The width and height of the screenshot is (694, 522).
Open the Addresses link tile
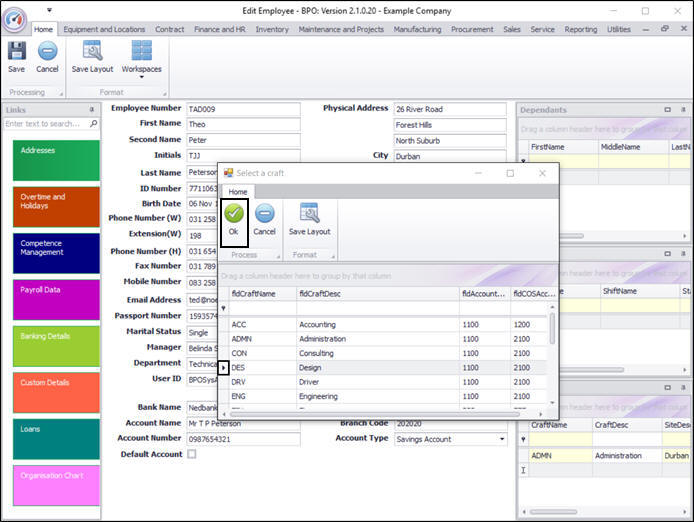point(56,160)
